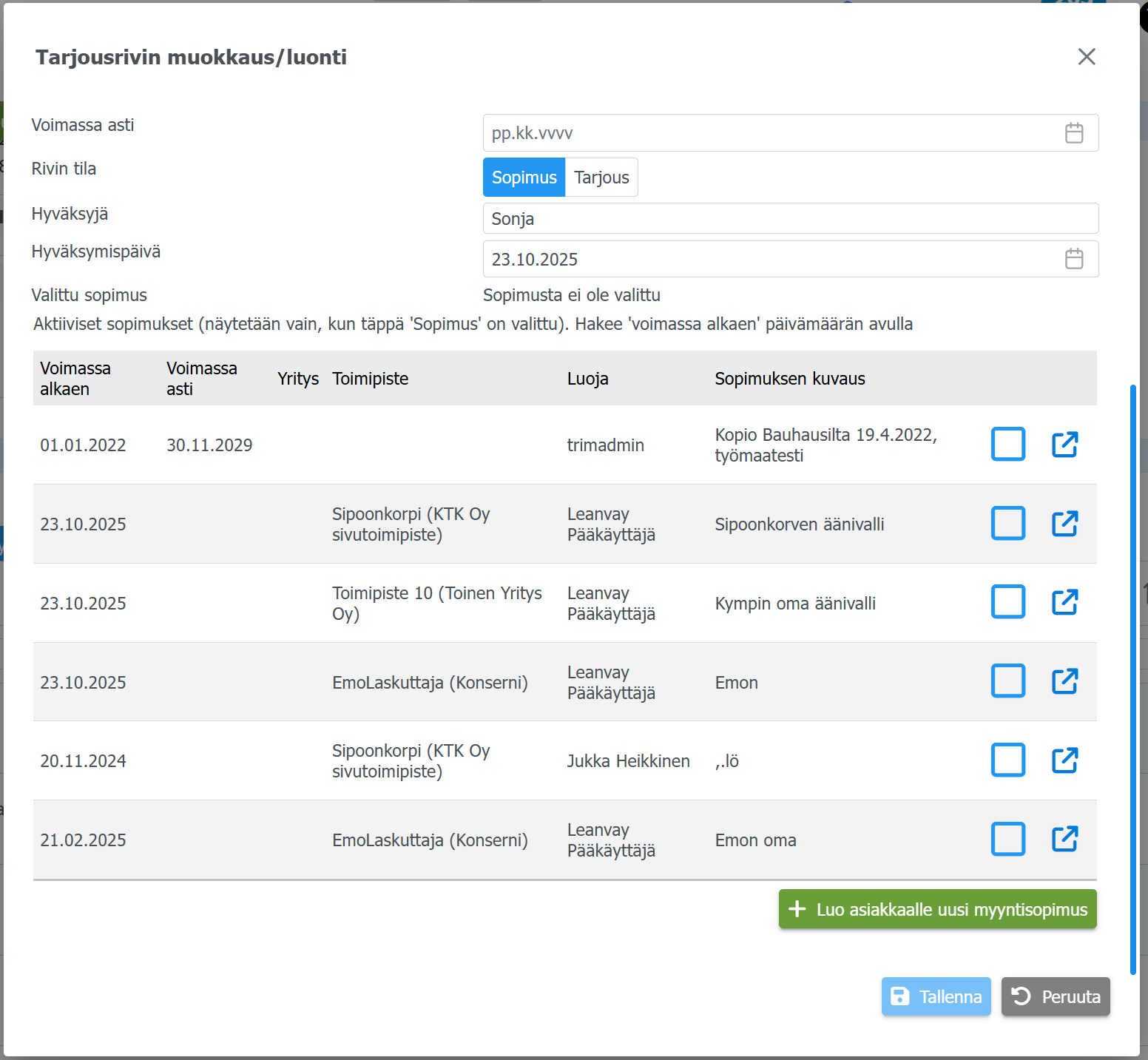Select checkbox for Kympin oma äänivalli

point(1007,602)
